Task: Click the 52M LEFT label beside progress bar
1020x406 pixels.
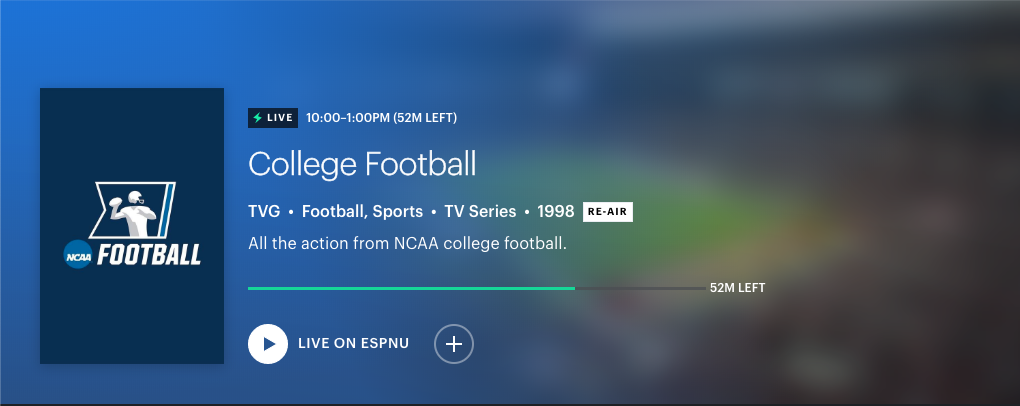Action: [x=737, y=289]
